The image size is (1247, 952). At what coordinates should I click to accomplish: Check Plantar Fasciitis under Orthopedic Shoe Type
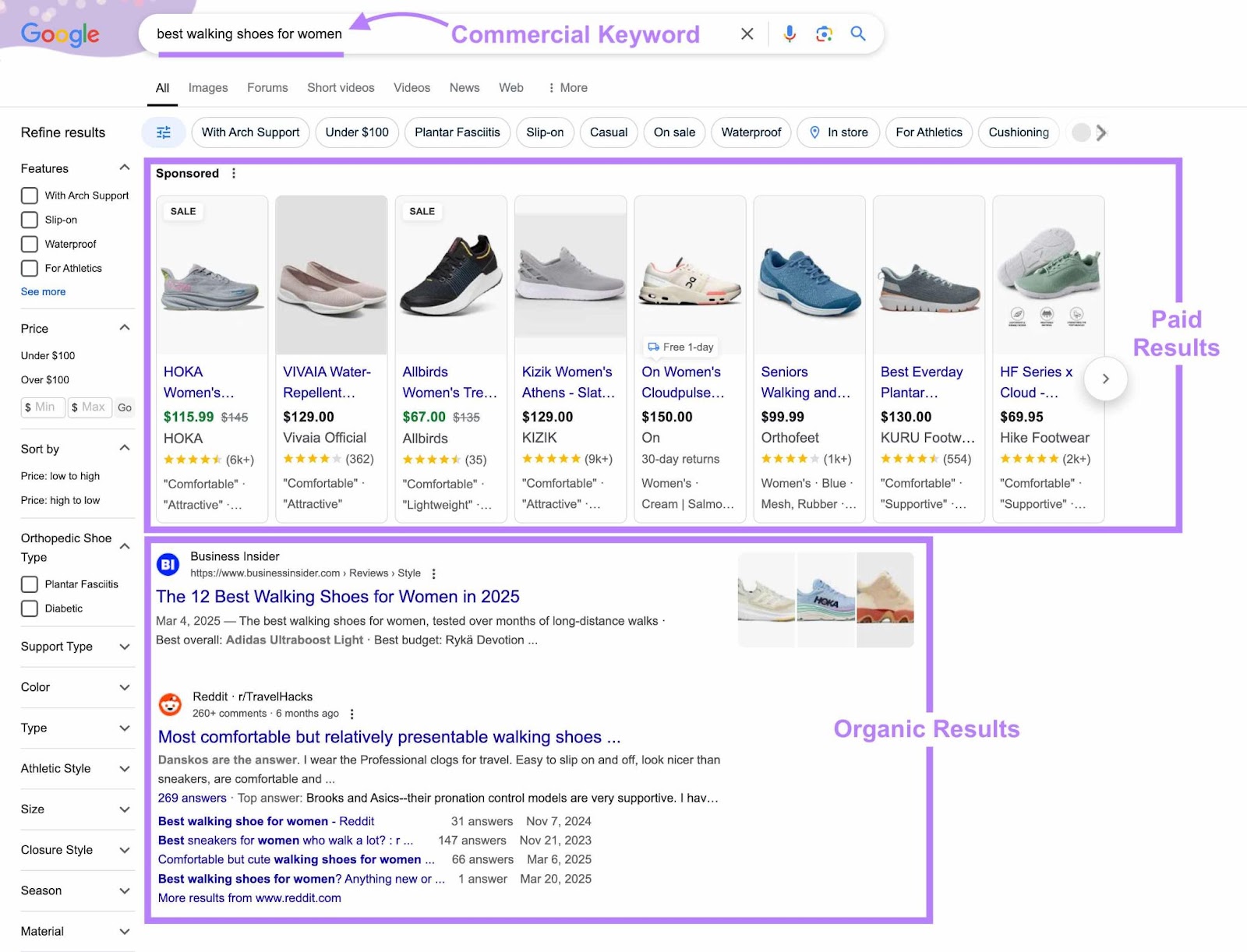point(29,584)
